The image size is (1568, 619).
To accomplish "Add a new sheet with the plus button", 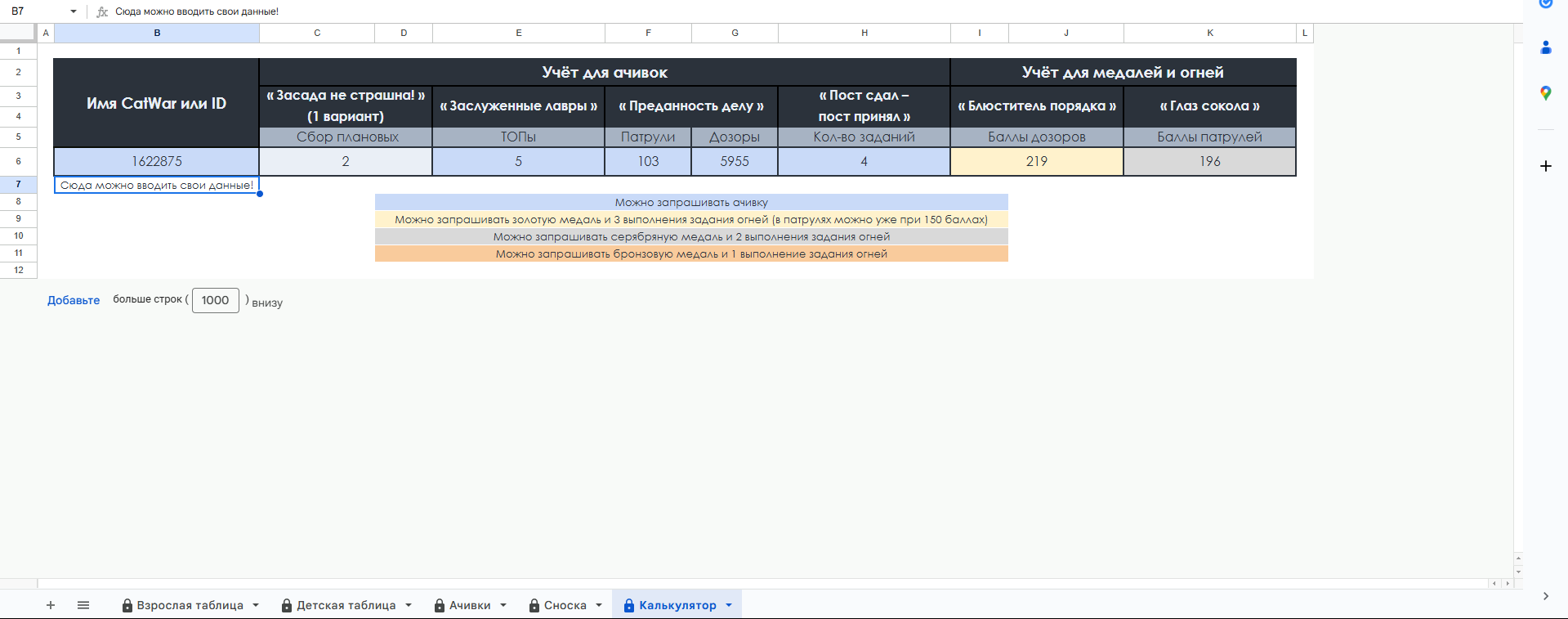I will pos(51,605).
